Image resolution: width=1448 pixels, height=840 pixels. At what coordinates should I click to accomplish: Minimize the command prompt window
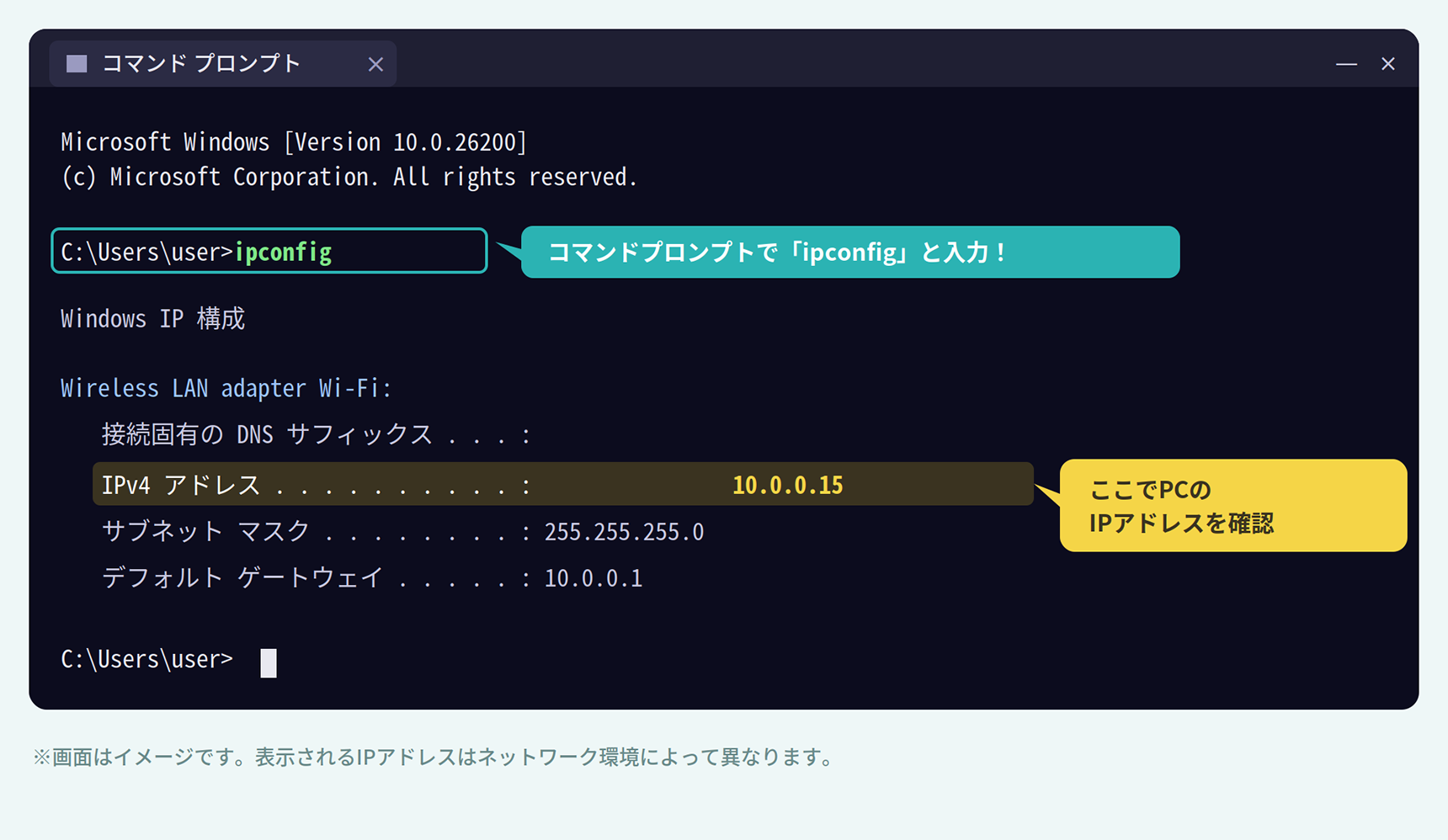click(x=1346, y=64)
